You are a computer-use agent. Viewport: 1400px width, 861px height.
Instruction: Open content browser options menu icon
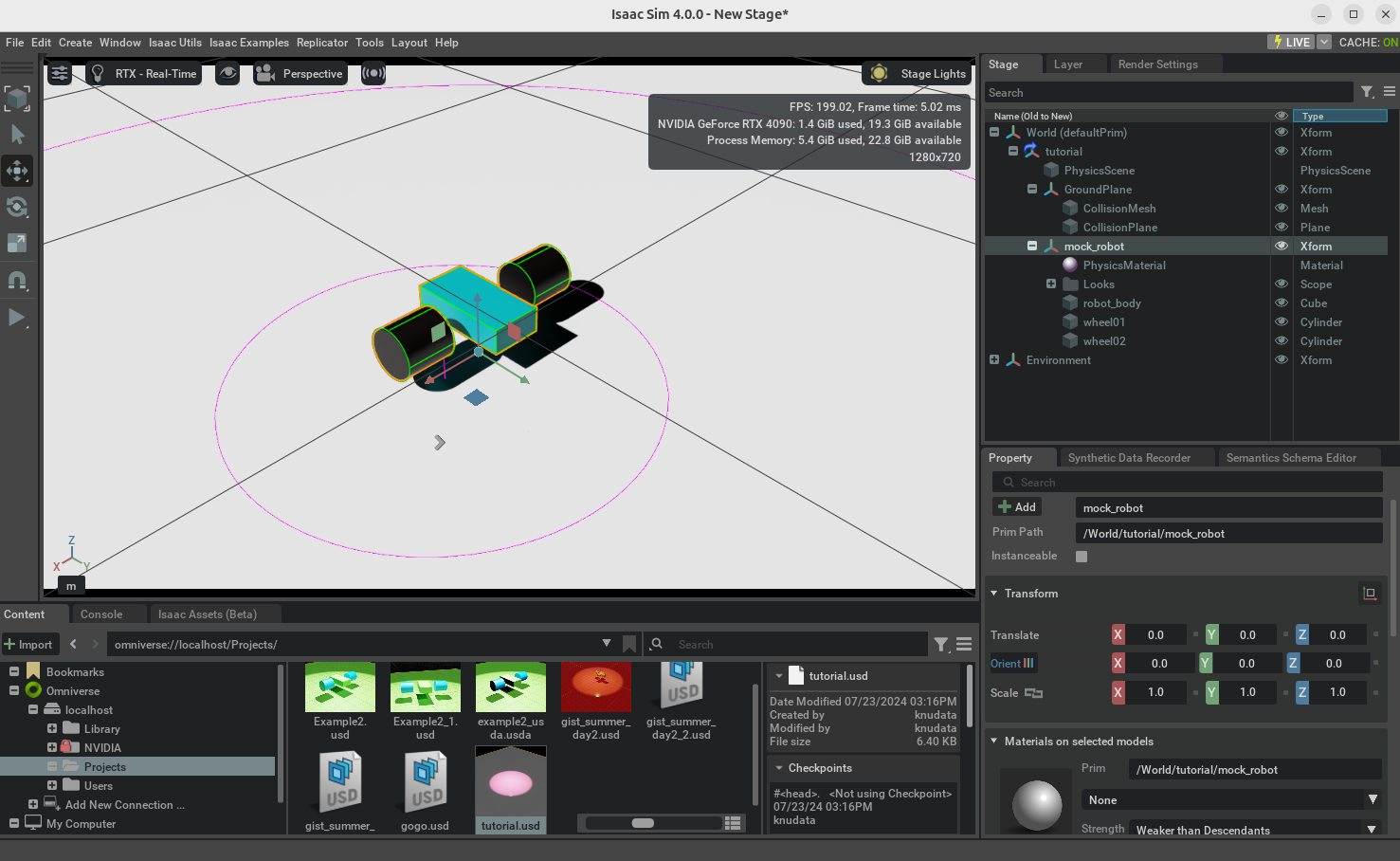point(964,645)
